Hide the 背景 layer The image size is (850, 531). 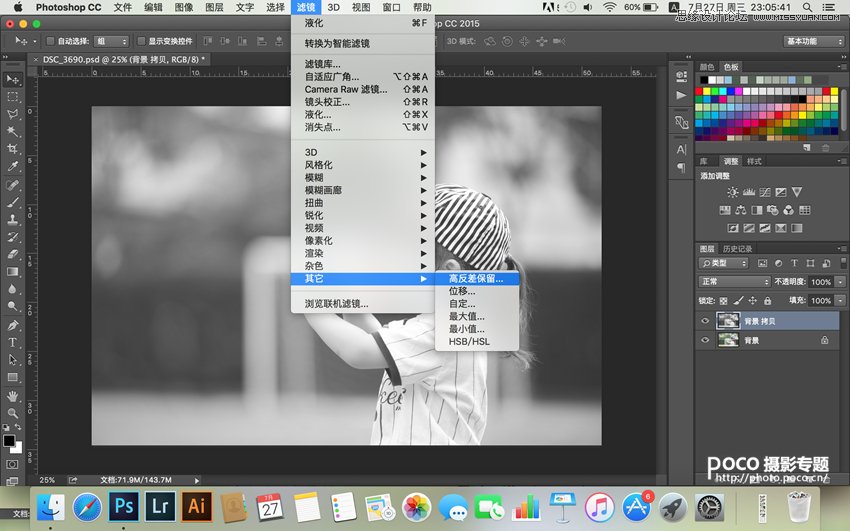(x=705, y=340)
